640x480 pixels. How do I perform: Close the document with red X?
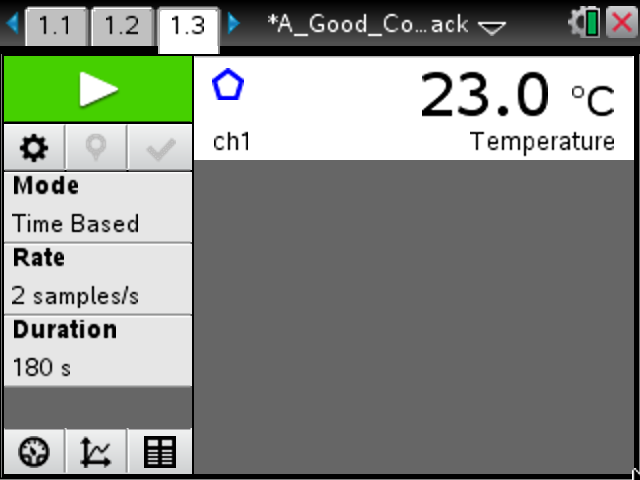pos(622,23)
